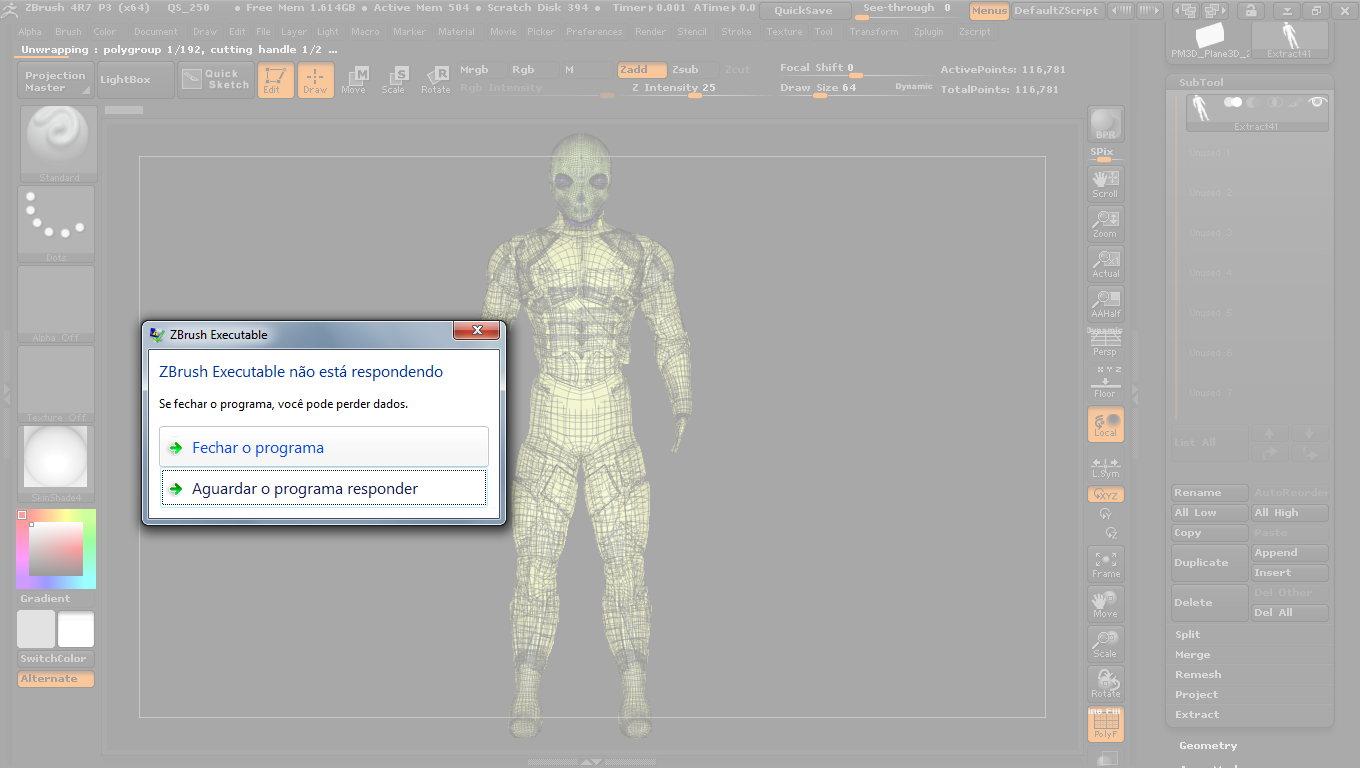Toggle PolyF polyframe display
1360x768 pixels.
pyautogui.click(x=1105, y=723)
